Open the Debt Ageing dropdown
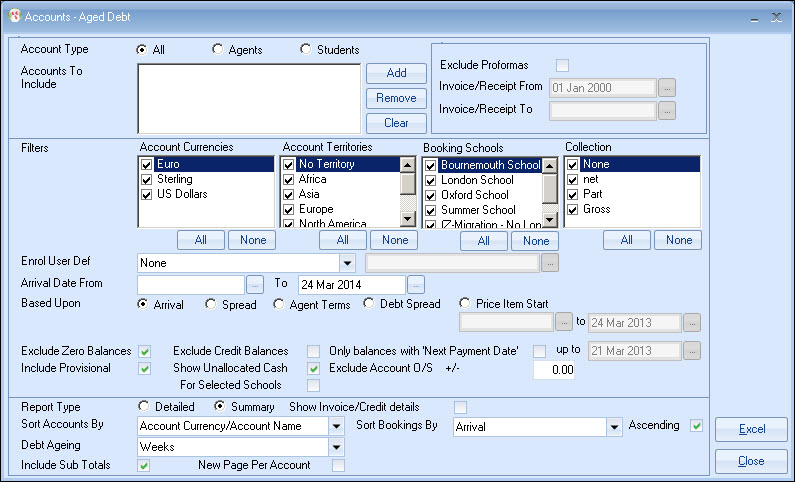The image size is (795, 482). pyautogui.click(x=335, y=447)
